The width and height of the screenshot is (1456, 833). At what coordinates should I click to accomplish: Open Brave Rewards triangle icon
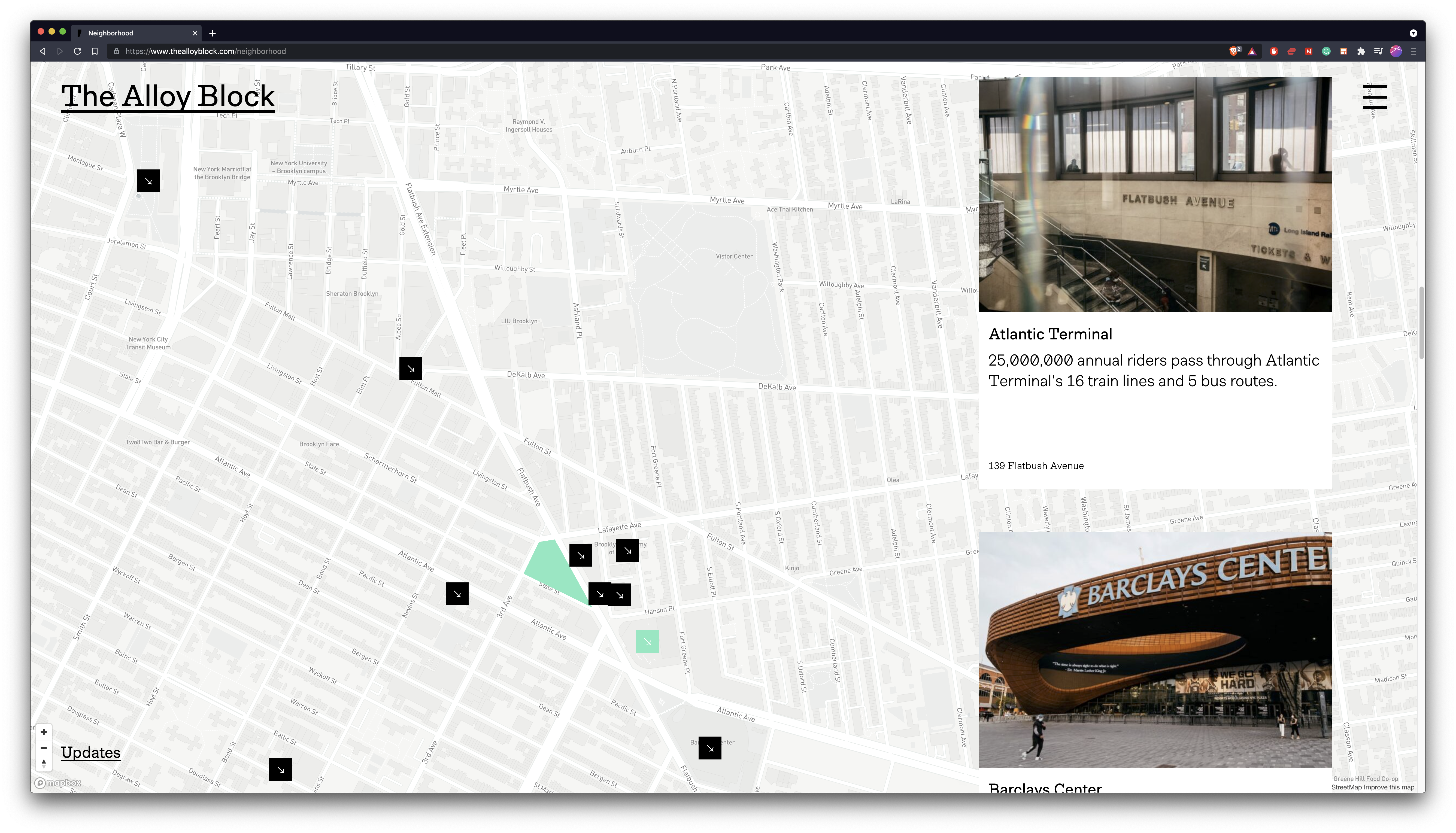pos(1252,51)
